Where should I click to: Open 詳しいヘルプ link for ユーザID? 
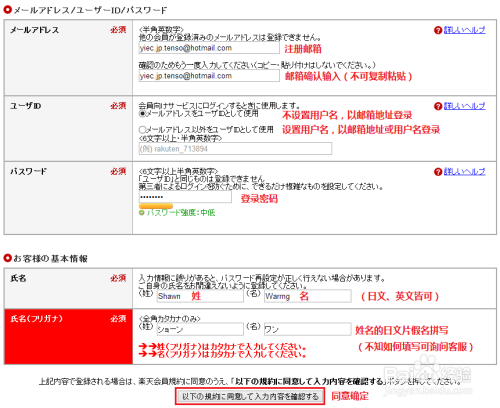pos(464,106)
